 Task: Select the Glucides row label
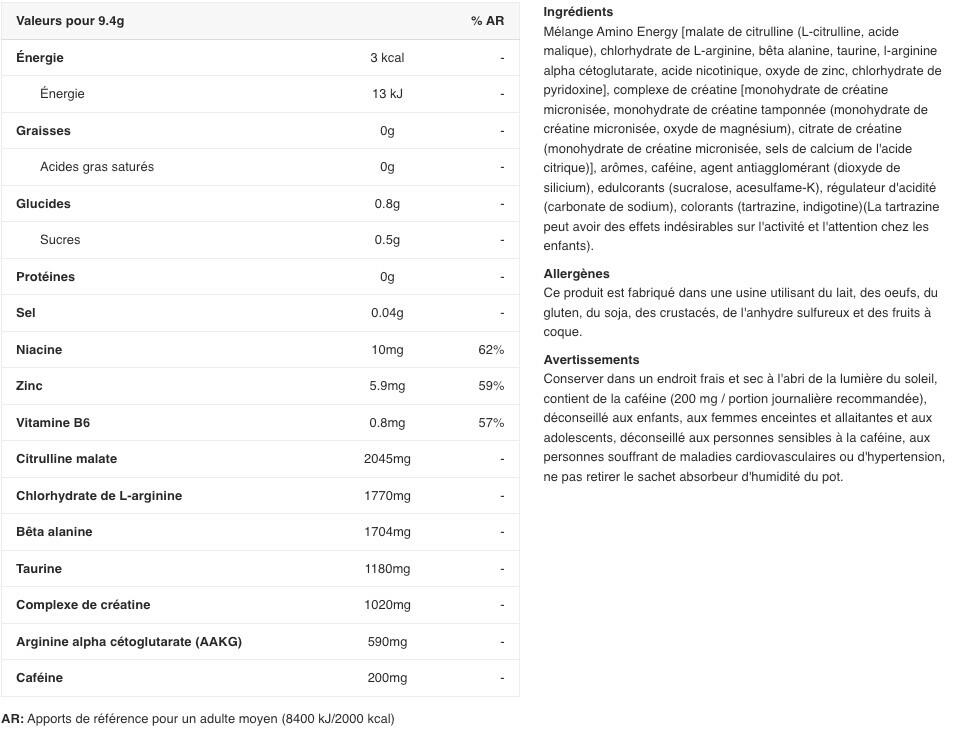(43, 204)
